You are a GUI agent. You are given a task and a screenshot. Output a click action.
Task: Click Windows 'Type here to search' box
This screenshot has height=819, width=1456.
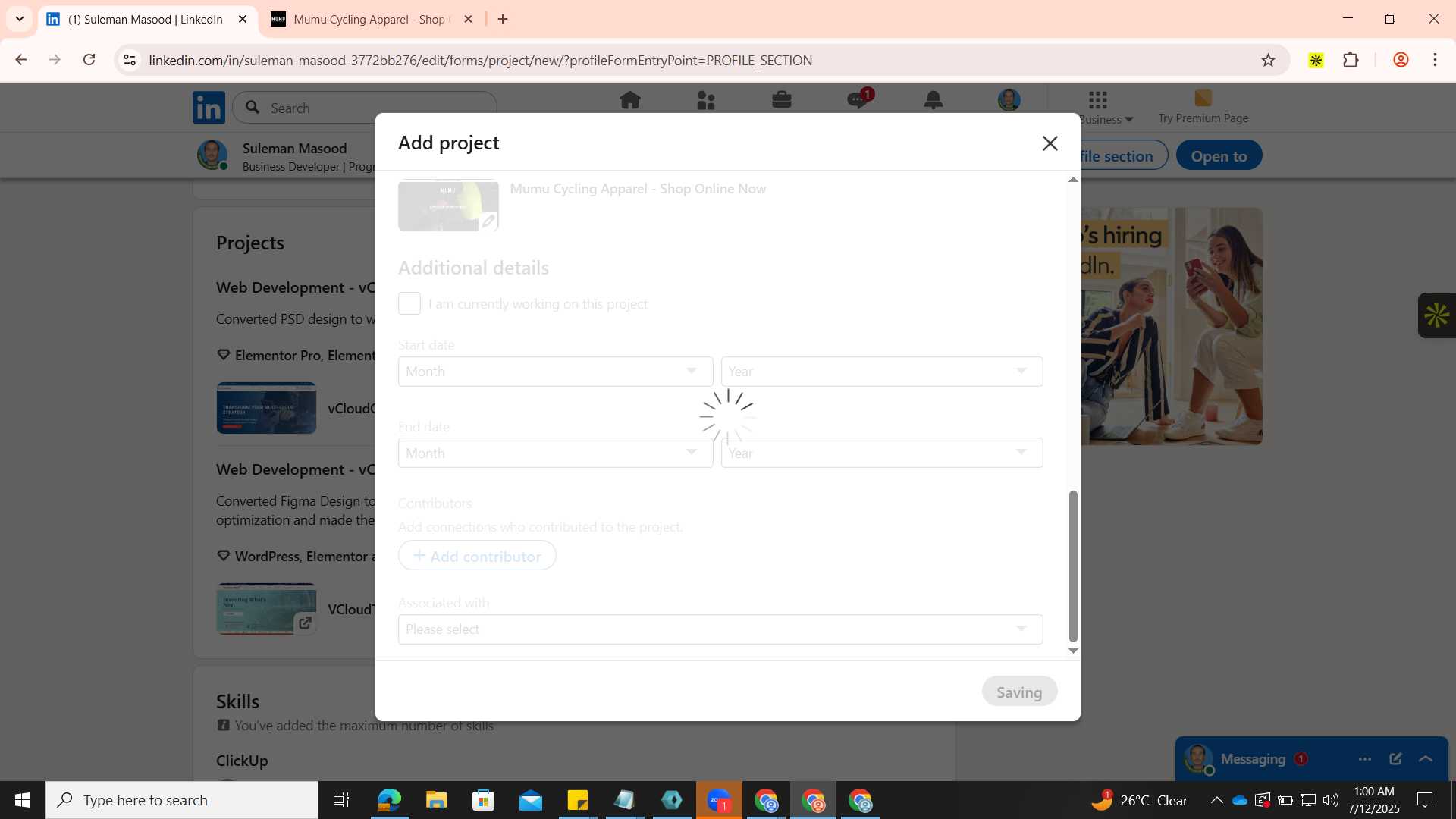182,800
